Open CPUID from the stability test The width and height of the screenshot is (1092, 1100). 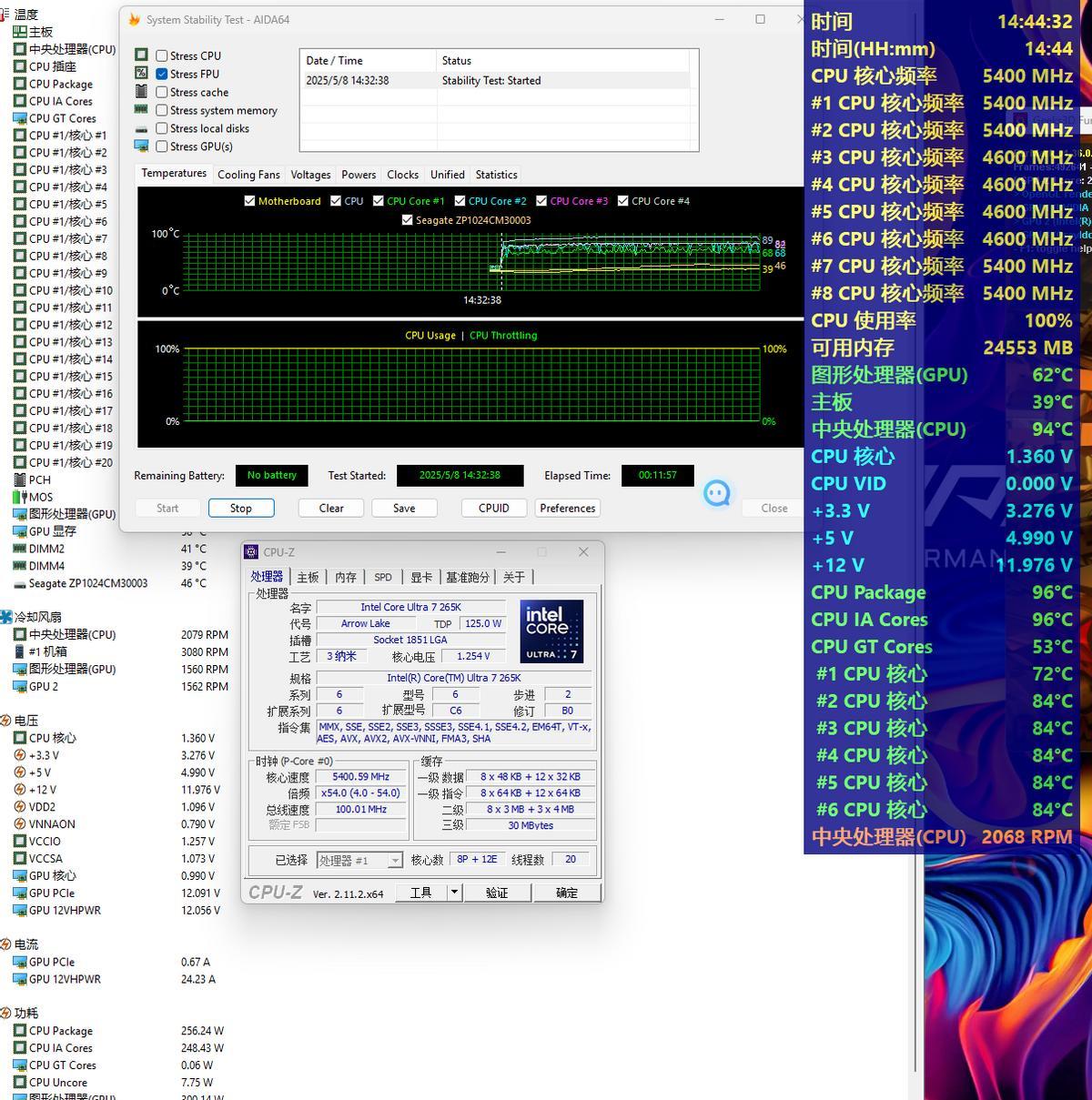[494, 508]
